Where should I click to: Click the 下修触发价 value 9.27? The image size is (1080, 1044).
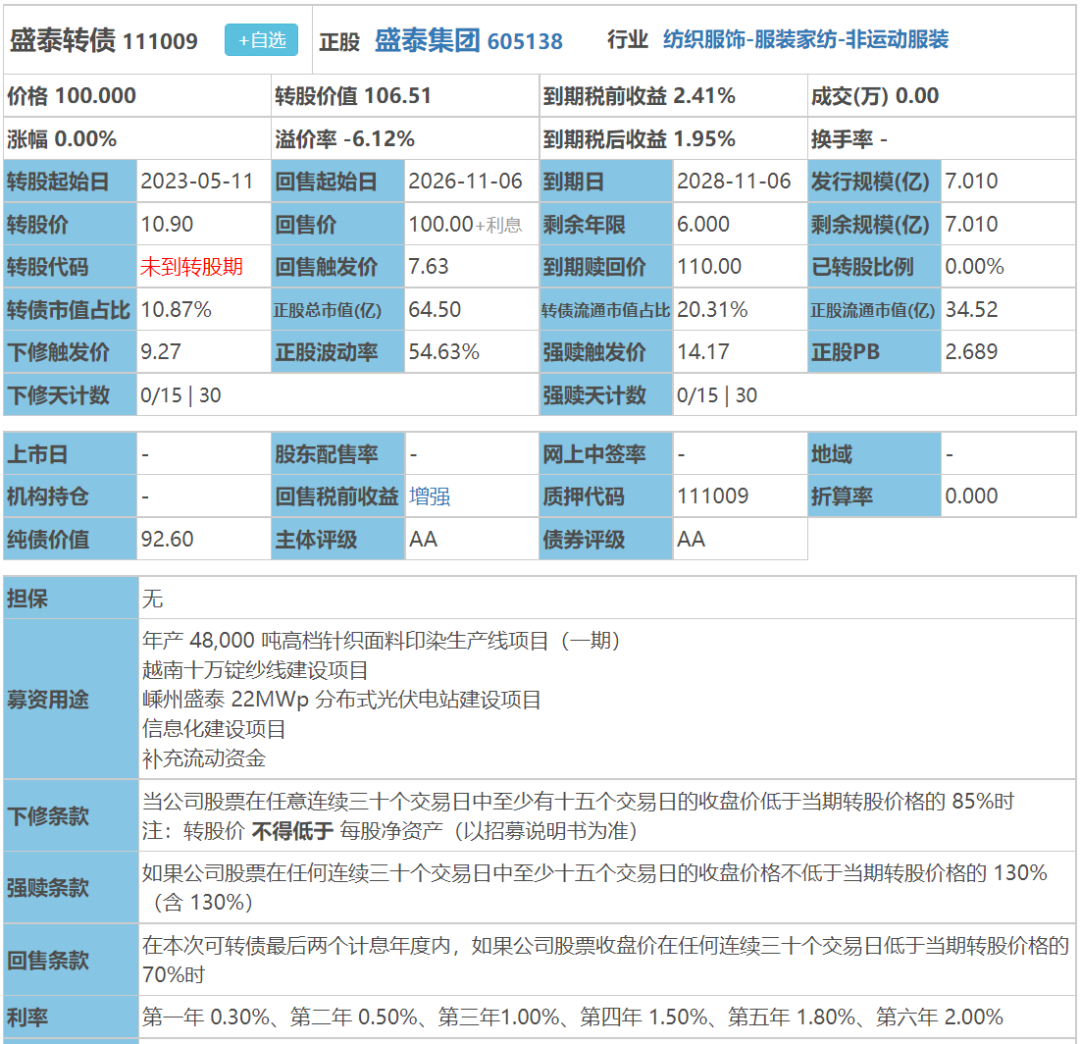(160, 352)
